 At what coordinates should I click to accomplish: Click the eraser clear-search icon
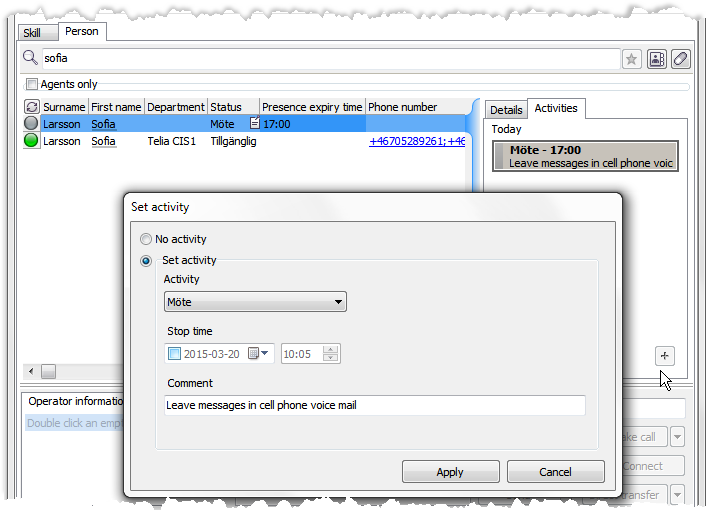coord(680,59)
